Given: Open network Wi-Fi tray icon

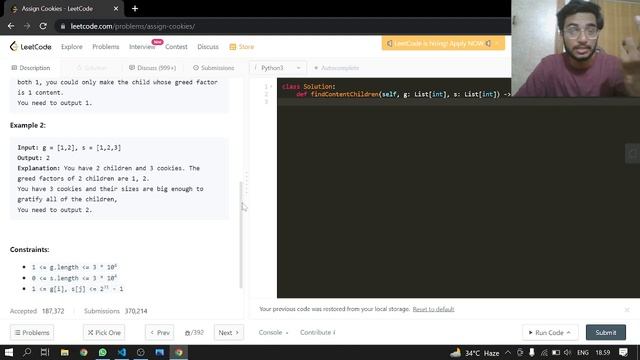Looking at the screenshot, I should pyautogui.click(x=544, y=352).
